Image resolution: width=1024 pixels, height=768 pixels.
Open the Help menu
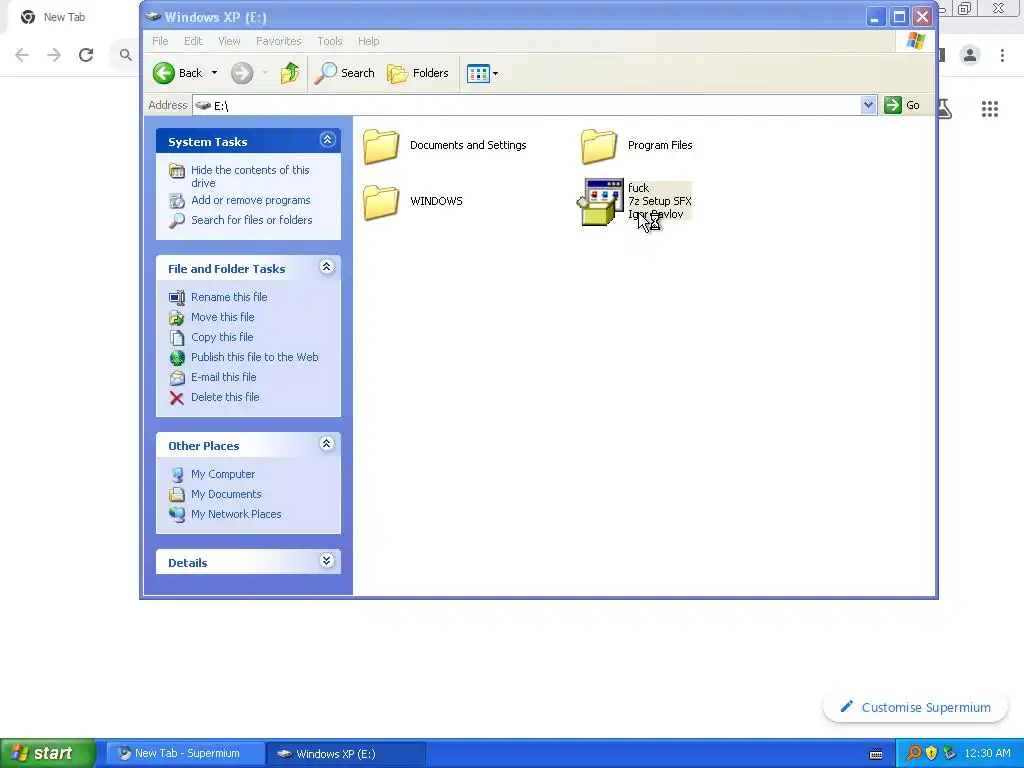368,41
